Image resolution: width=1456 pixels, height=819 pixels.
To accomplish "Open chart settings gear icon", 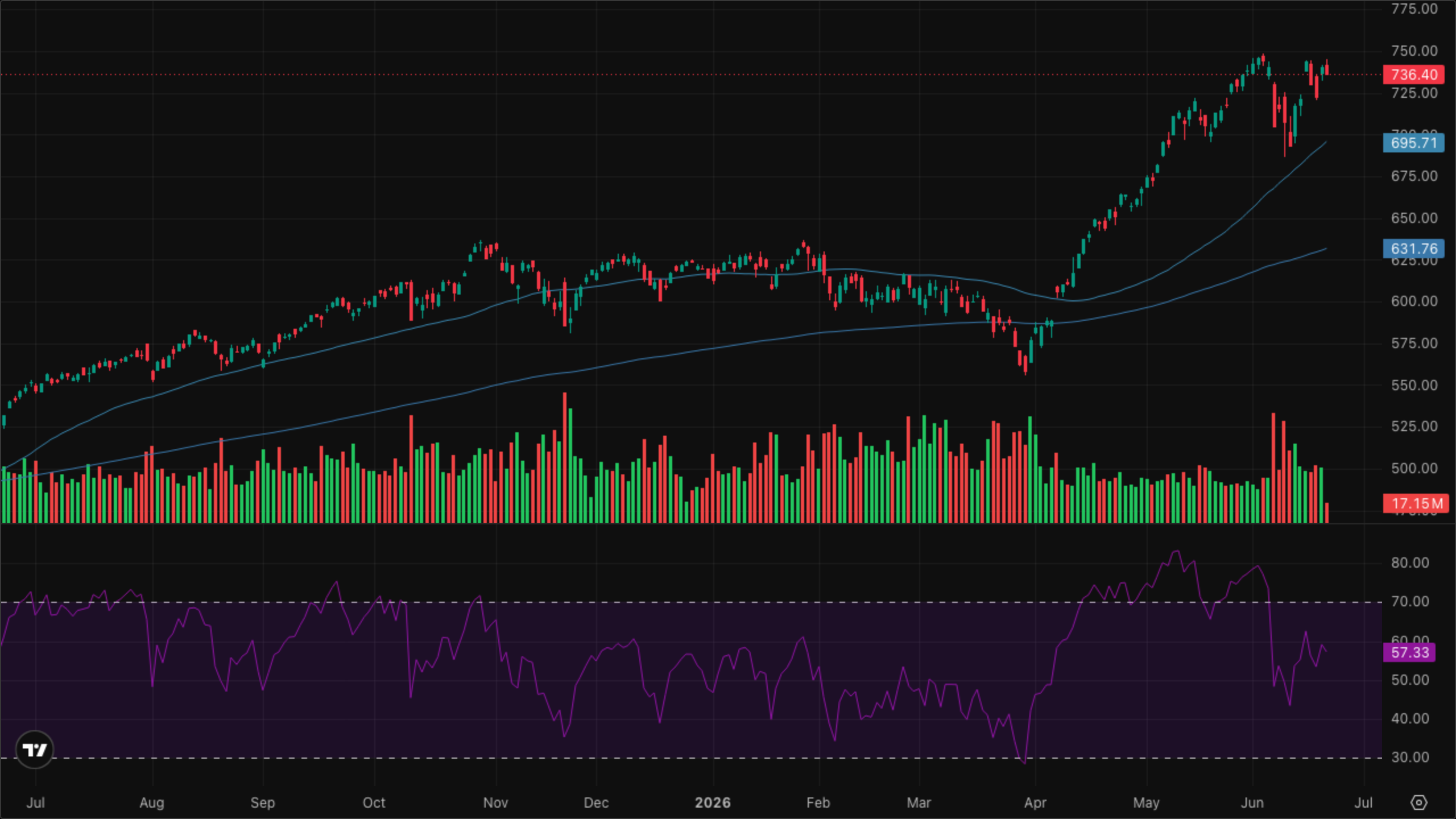I will (1419, 803).
